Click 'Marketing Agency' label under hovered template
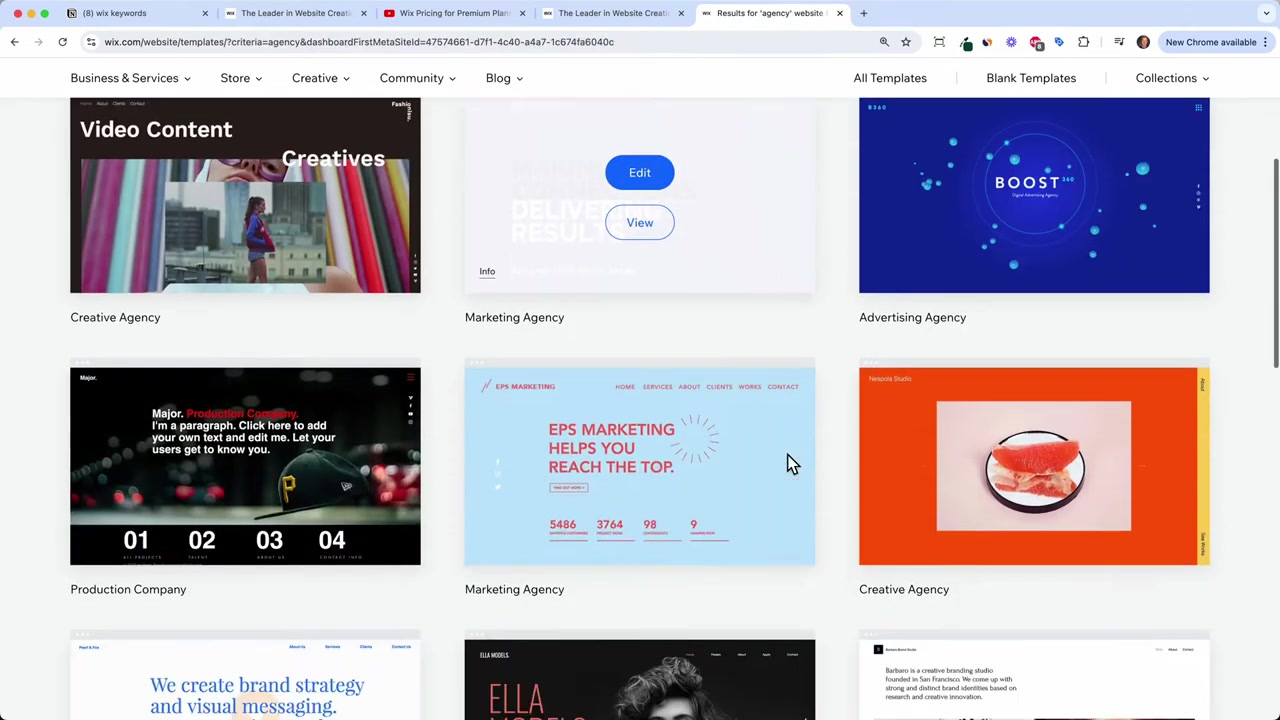The width and height of the screenshot is (1280, 720). (x=514, y=317)
